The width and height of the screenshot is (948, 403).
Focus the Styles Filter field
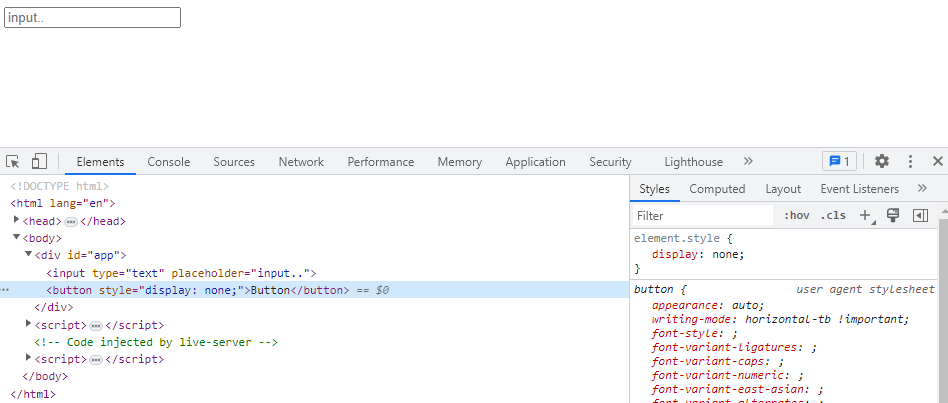pos(703,216)
